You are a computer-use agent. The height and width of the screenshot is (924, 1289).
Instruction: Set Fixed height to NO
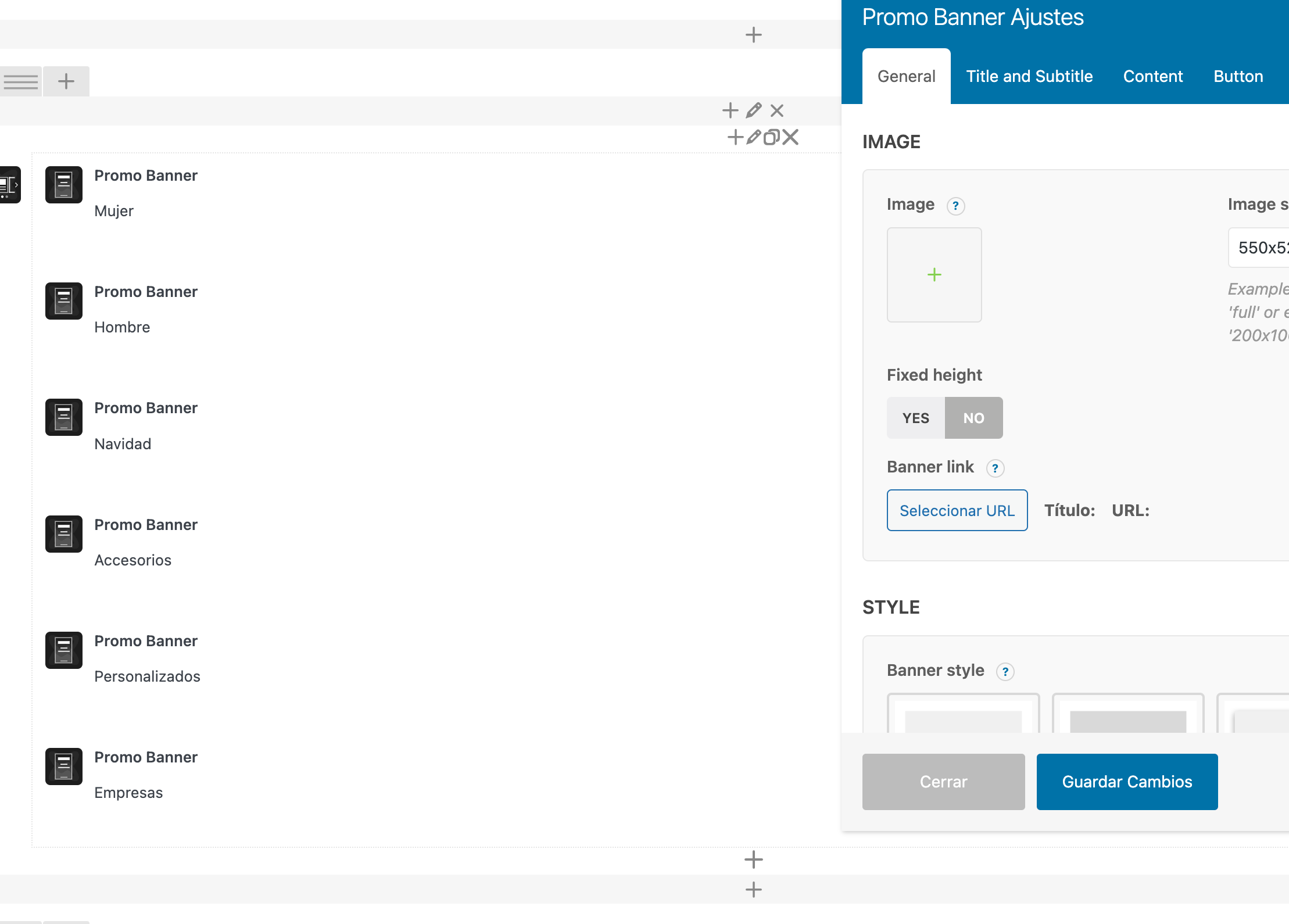973,418
